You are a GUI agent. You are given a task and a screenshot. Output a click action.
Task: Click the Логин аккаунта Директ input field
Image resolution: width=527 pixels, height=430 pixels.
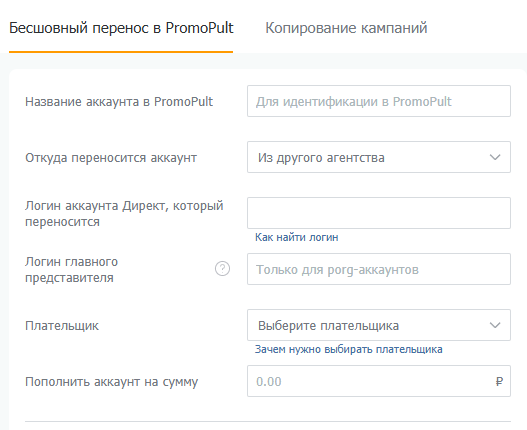point(379,213)
